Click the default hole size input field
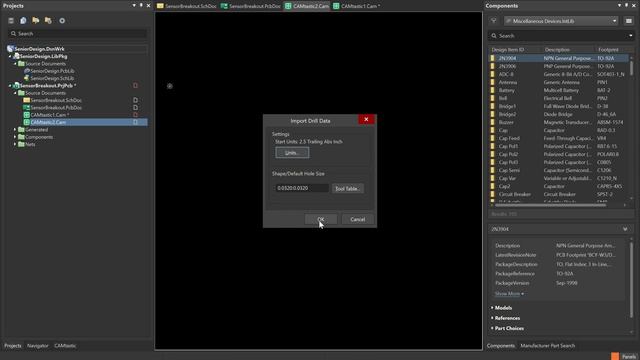 [302, 188]
